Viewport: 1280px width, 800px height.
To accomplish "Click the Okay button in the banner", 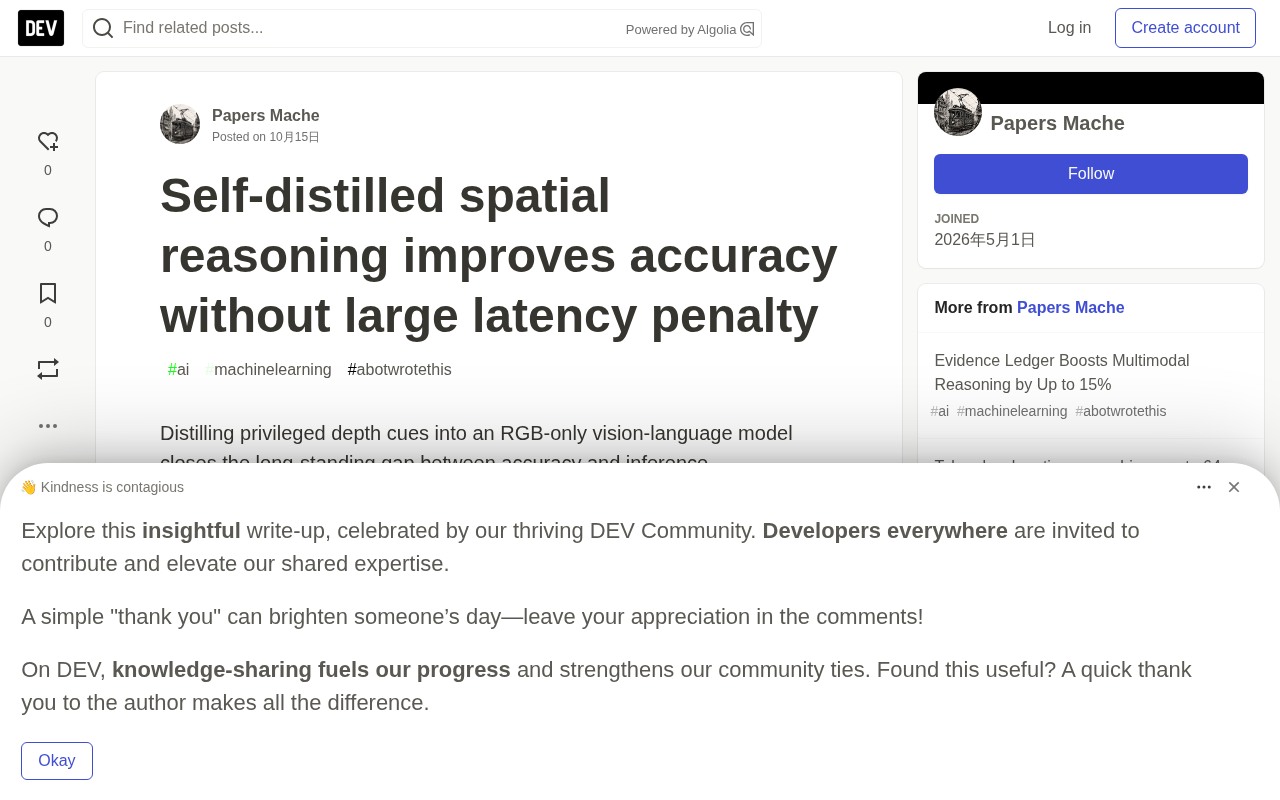I will point(57,761).
